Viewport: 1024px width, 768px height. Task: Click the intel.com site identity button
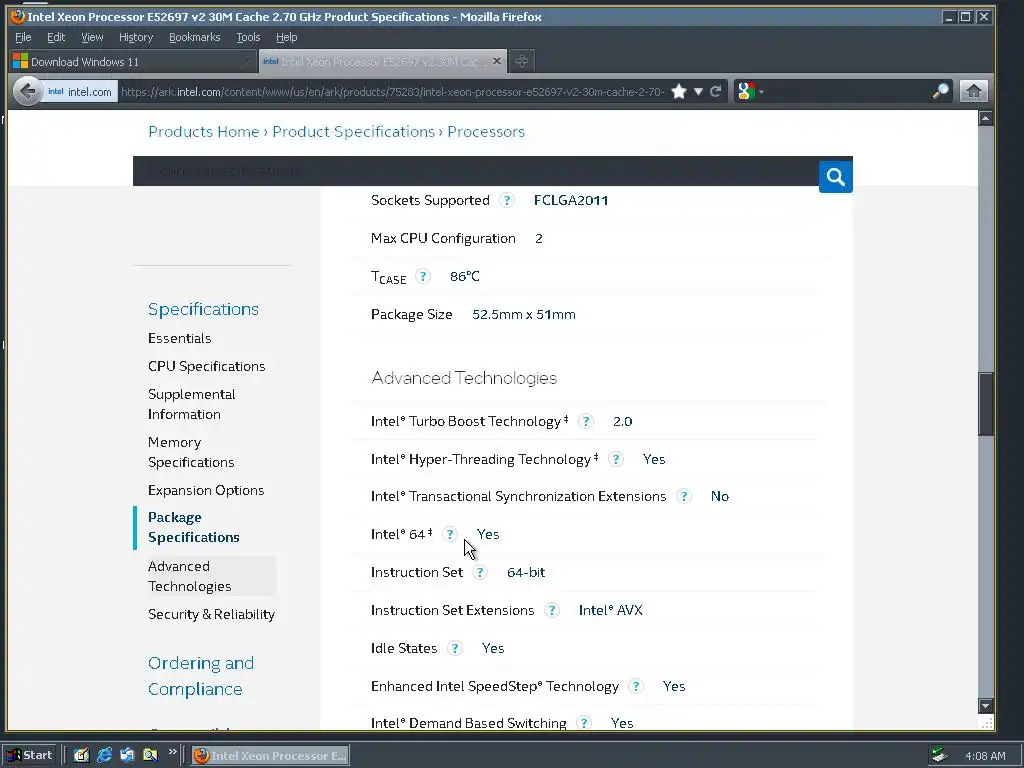[x=80, y=91]
